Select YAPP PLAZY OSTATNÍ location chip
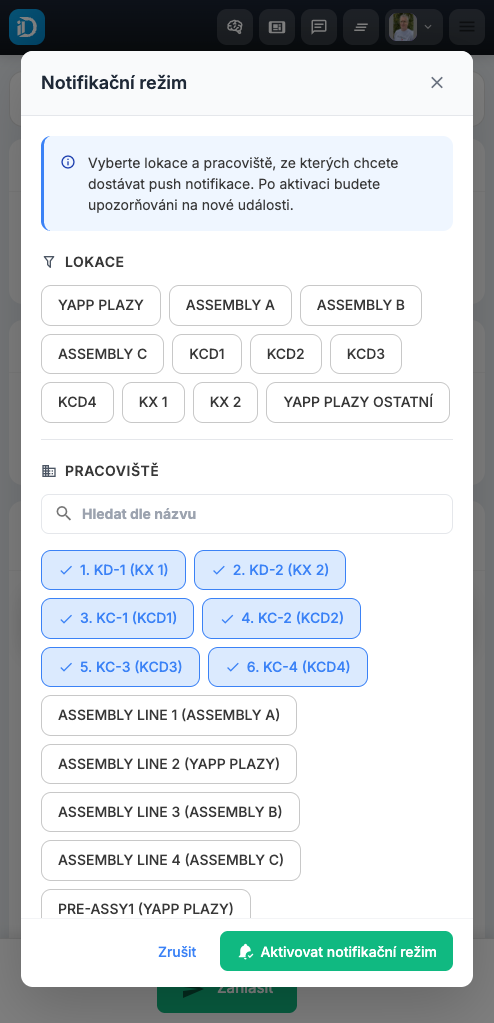 point(358,402)
